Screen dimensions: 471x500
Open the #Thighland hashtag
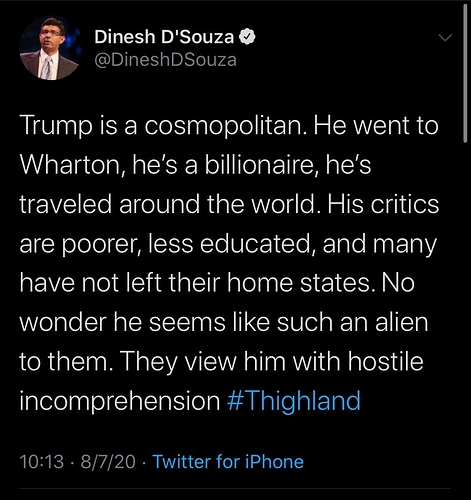coord(294,401)
